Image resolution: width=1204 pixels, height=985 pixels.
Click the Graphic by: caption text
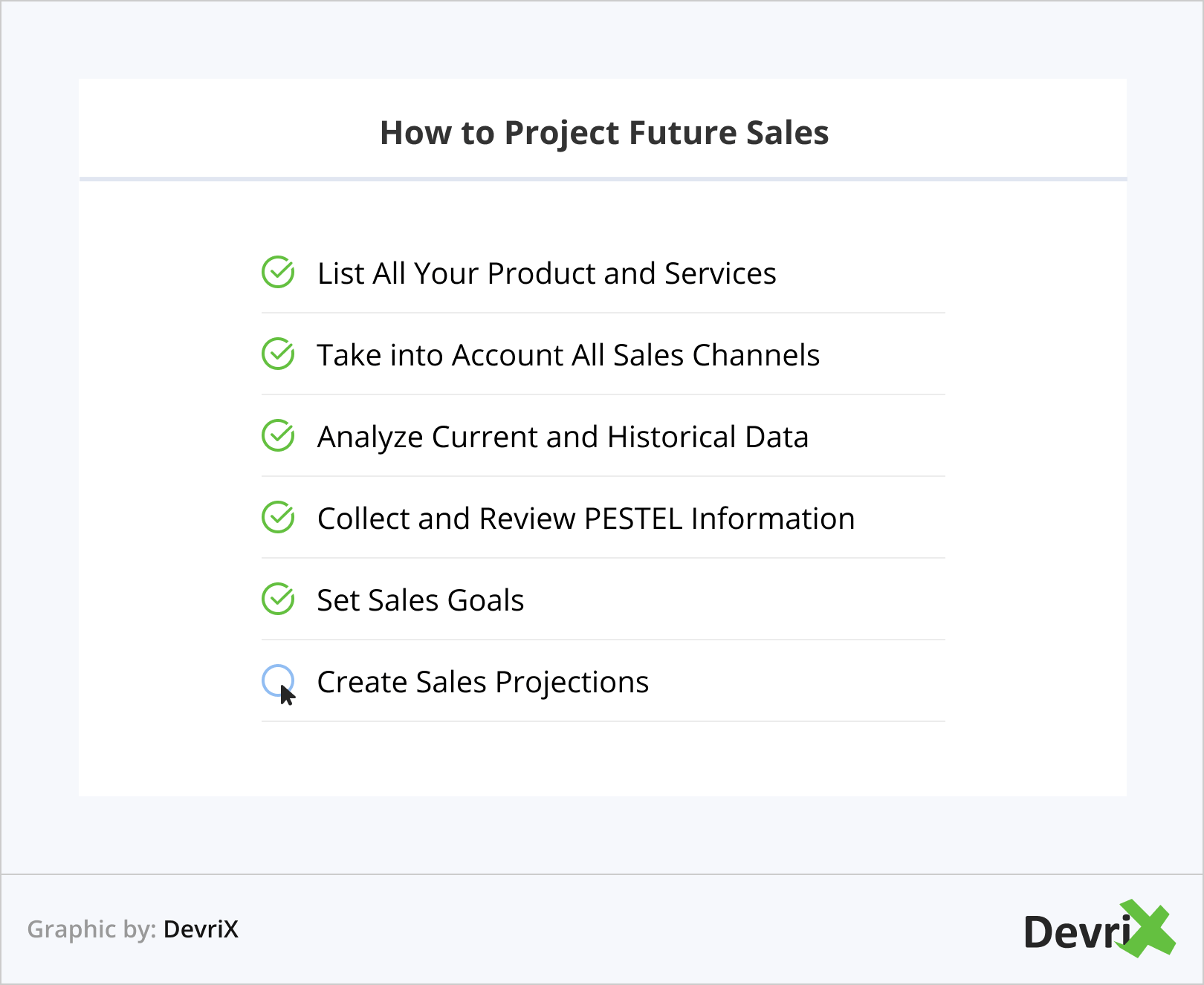pyautogui.click(x=91, y=929)
